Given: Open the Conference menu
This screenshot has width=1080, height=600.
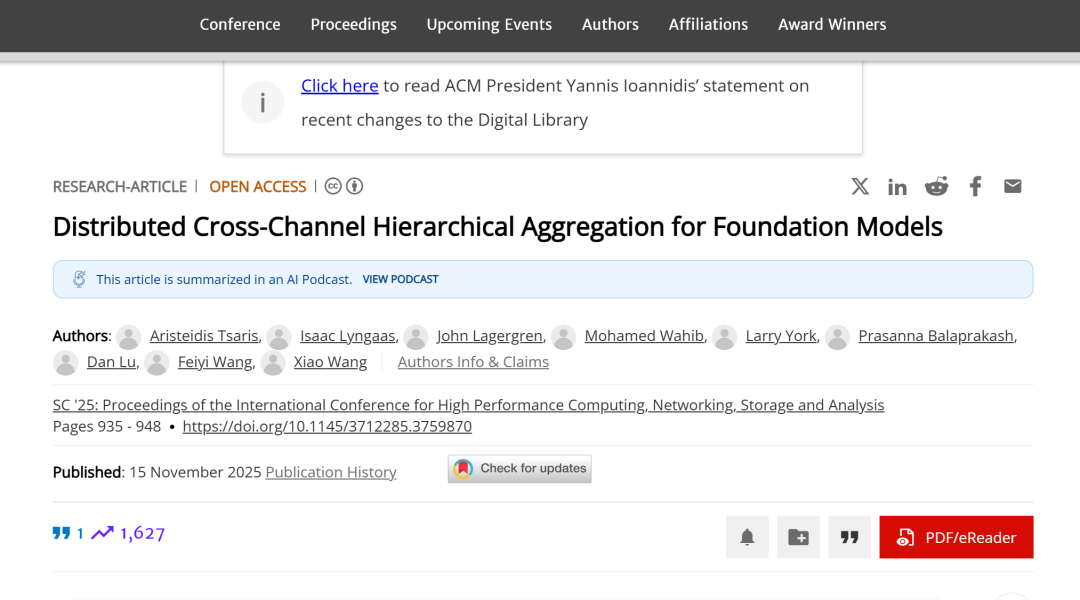Looking at the screenshot, I should click(240, 24).
